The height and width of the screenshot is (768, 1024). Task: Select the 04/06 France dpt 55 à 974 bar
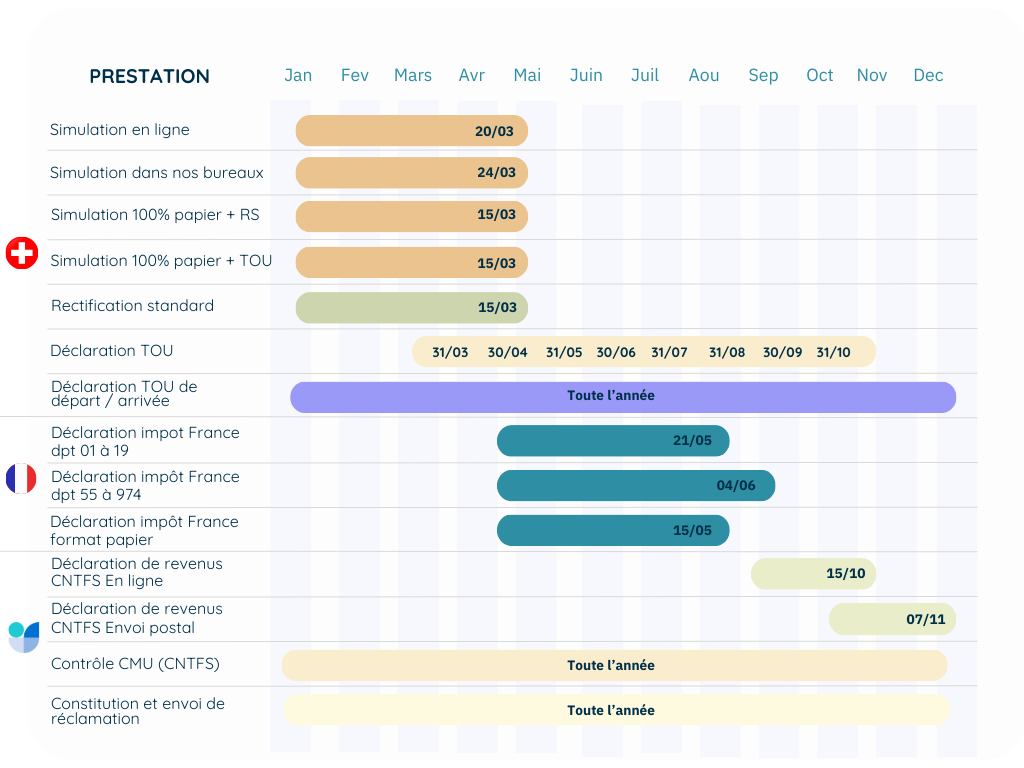(635, 486)
